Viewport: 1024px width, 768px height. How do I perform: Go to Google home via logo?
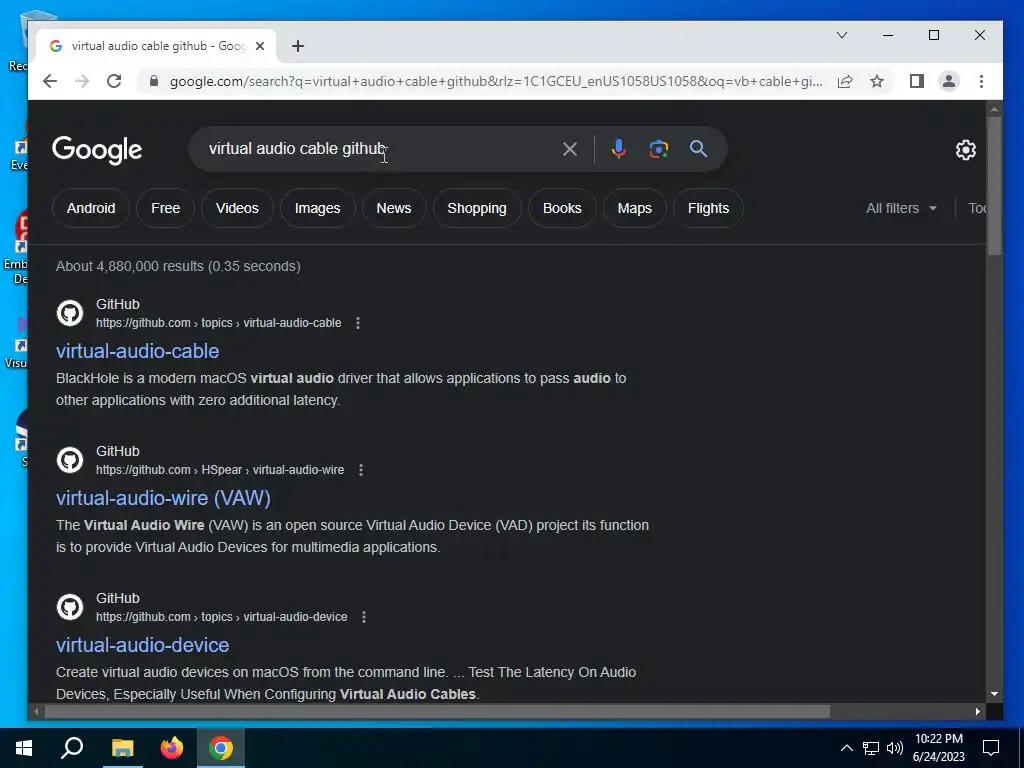coord(97,150)
